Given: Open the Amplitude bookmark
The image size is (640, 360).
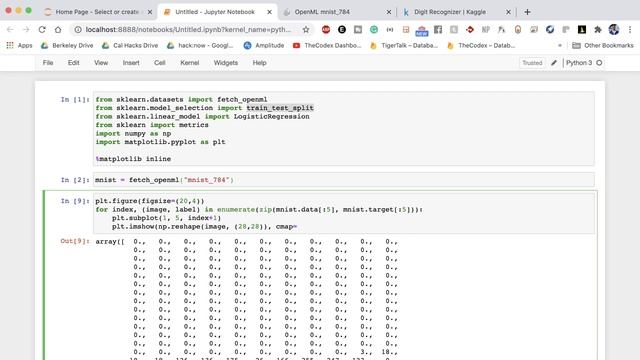Looking at the screenshot, I should point(264,45).
